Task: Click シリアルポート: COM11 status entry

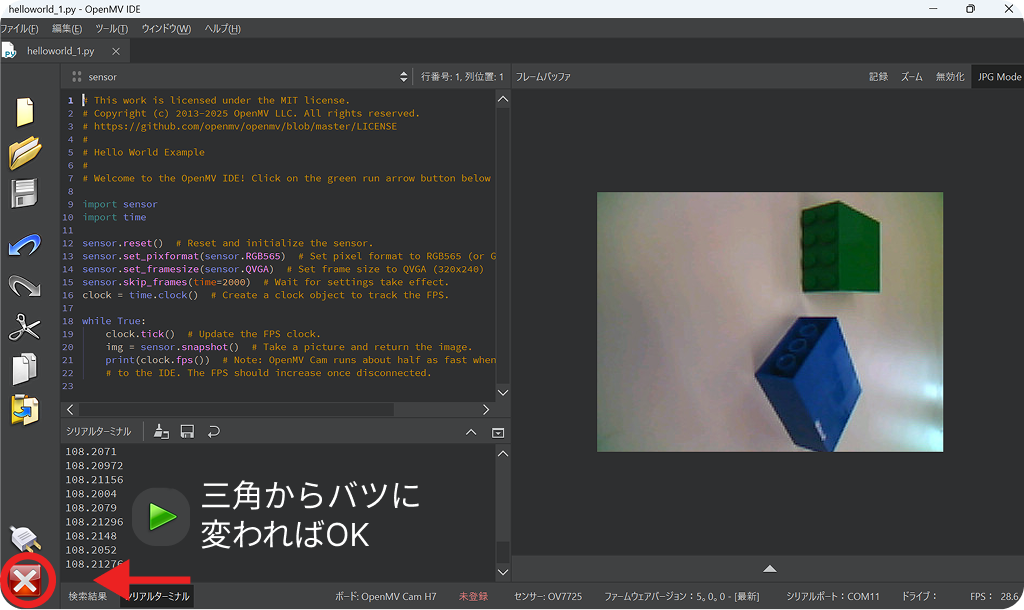Action: coord(833,596)
